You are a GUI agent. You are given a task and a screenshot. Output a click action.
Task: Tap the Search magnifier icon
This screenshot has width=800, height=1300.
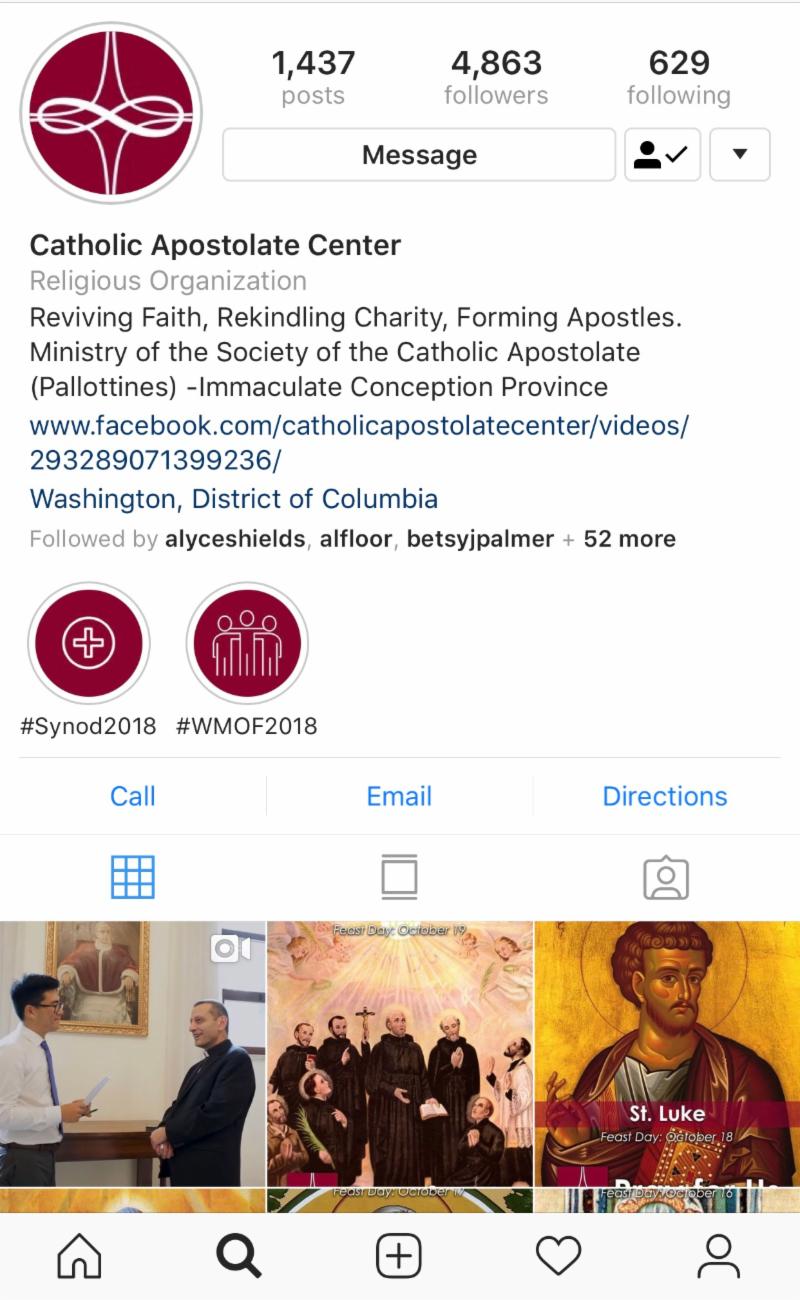tap(239, 1256)
